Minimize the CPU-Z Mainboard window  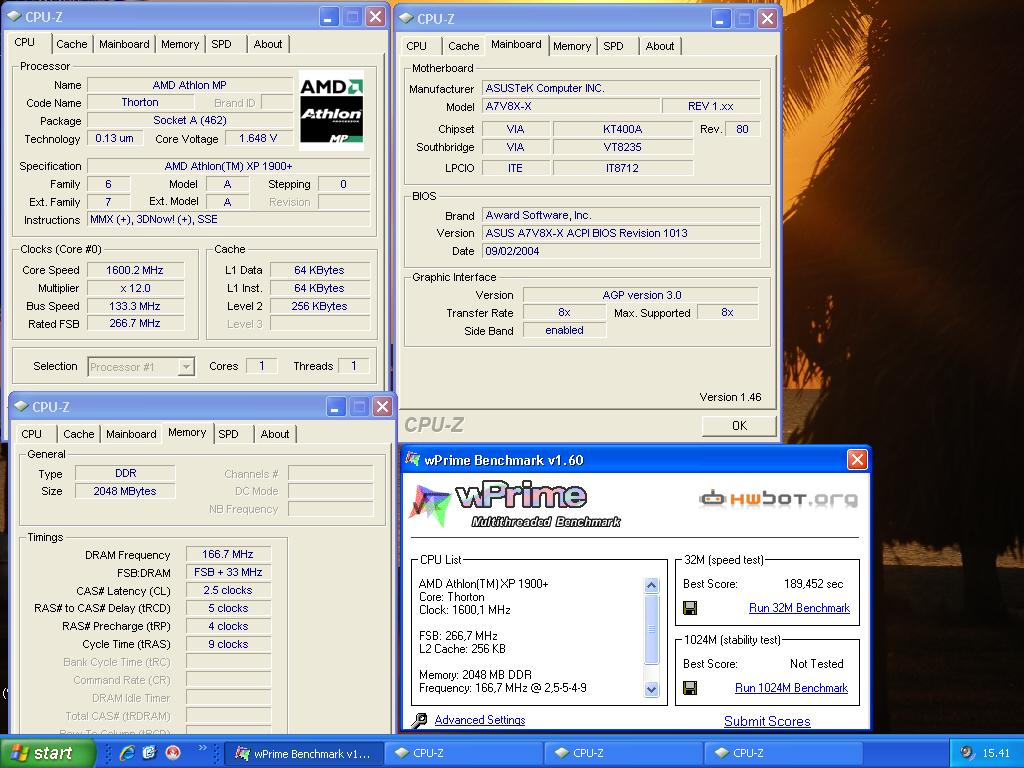pyautogui.click(x=720, y=20)
